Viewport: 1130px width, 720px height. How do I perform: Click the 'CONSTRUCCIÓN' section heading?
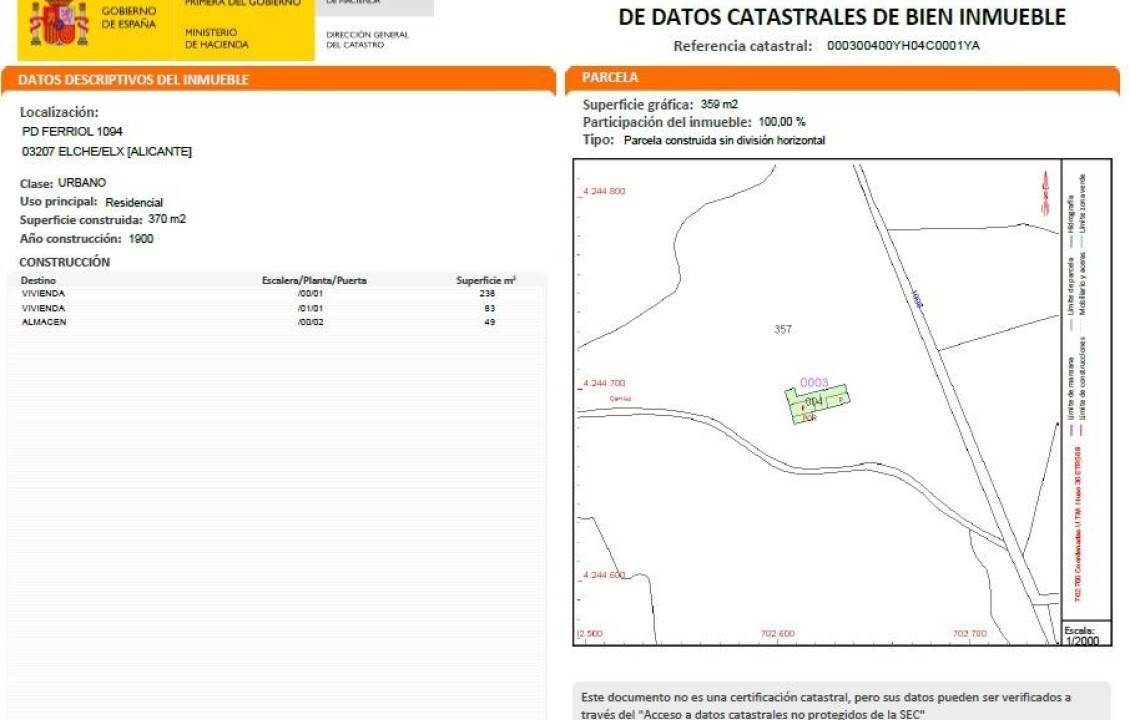pos(64,262)
